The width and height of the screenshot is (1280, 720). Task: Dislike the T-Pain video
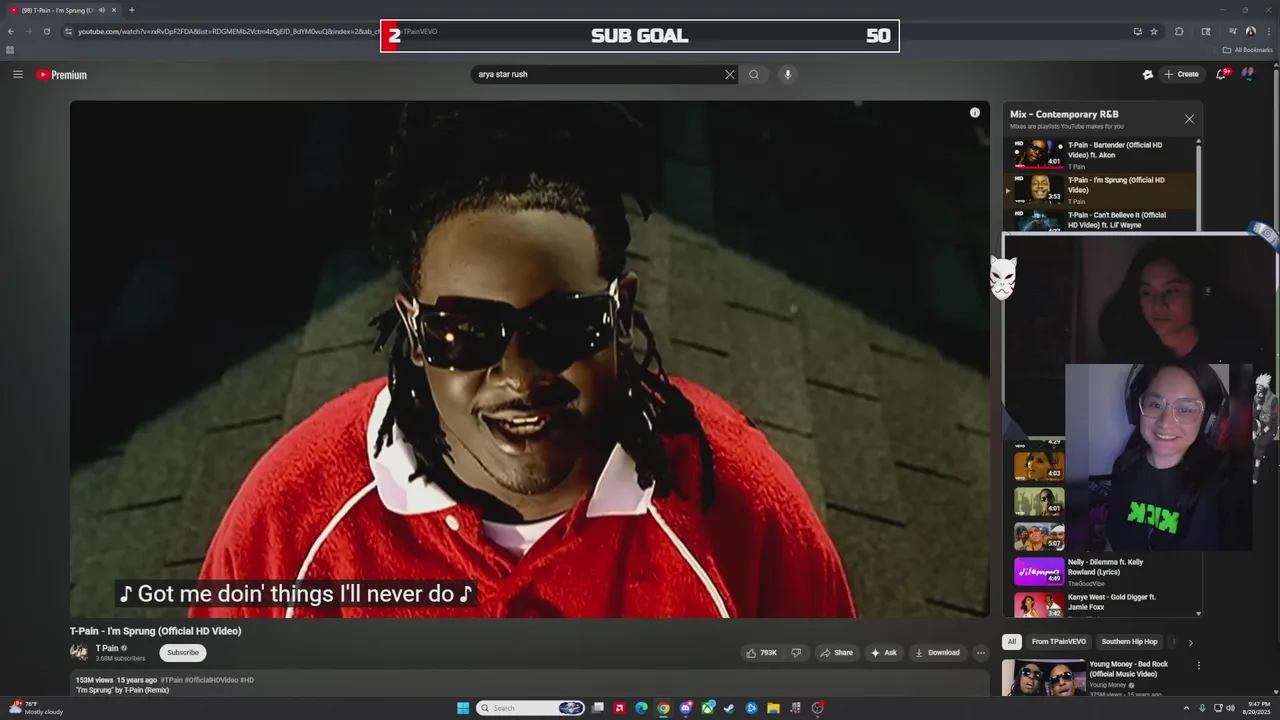click(796, 653)
